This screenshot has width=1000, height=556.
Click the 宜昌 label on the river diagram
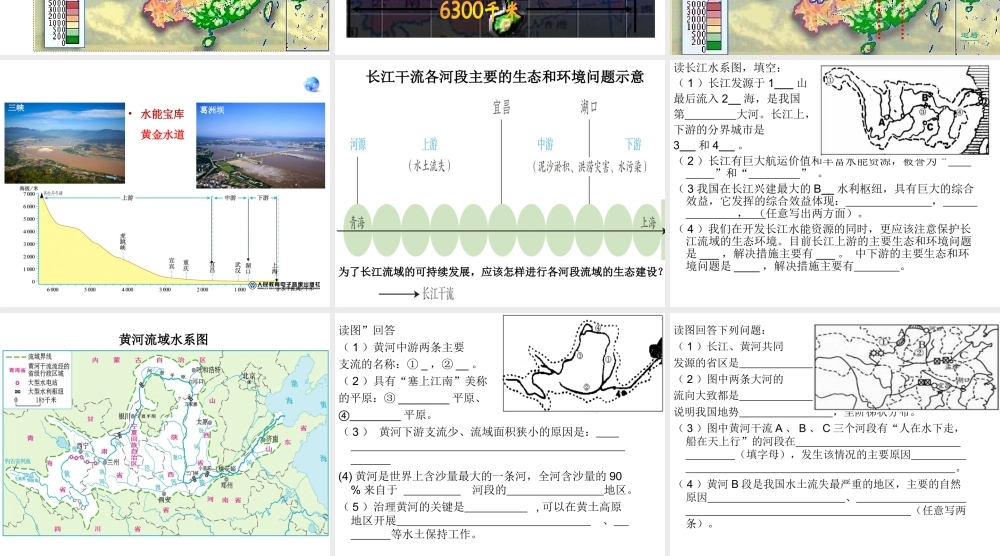501,107
